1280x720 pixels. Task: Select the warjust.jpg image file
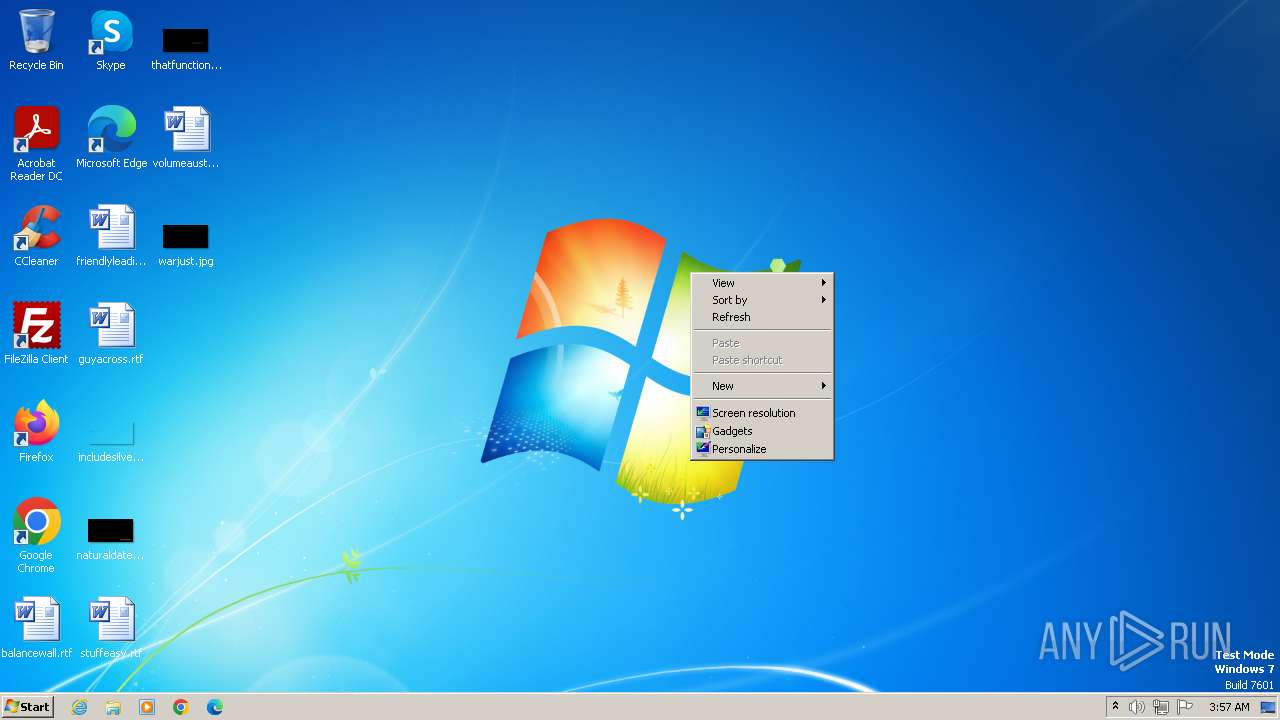[x=186, y=245]
